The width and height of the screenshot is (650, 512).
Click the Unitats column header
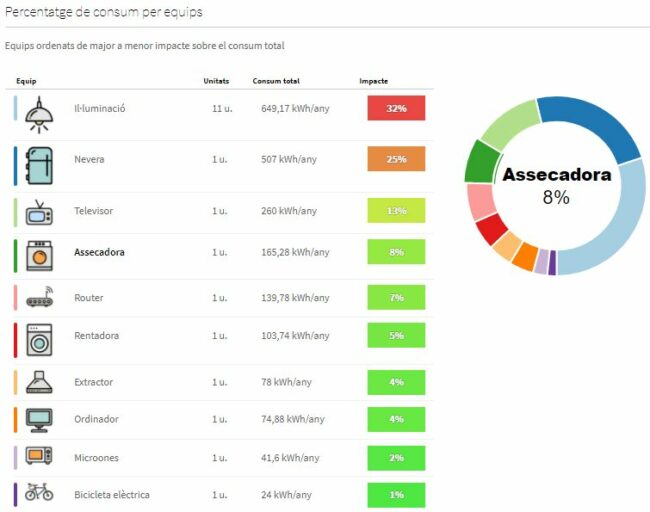pyautogui.click(x=216, y=81)
